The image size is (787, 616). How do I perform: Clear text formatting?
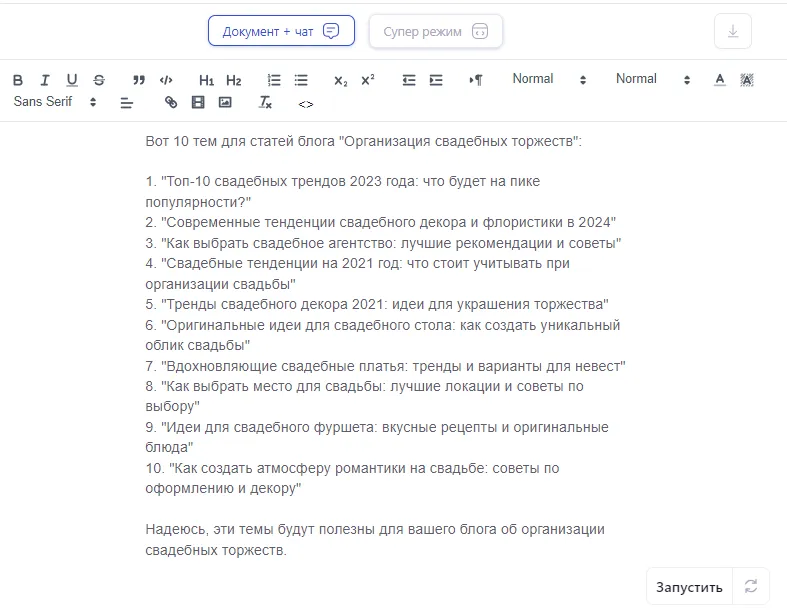click(x=265, y=102)
